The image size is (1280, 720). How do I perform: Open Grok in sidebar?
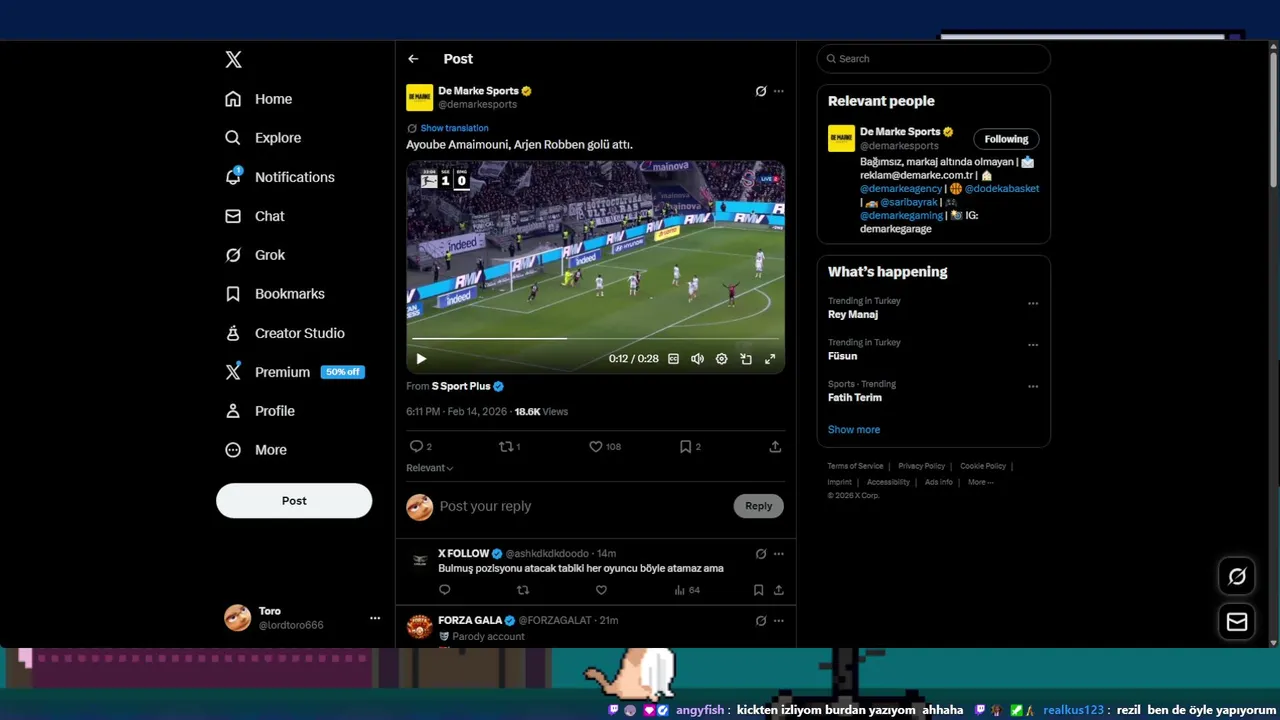point(255,255)
